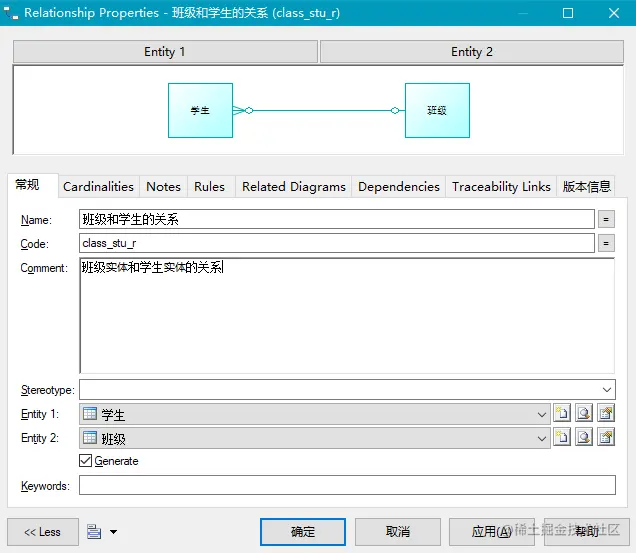Open the Related Diagrams tab

point(294,187)
